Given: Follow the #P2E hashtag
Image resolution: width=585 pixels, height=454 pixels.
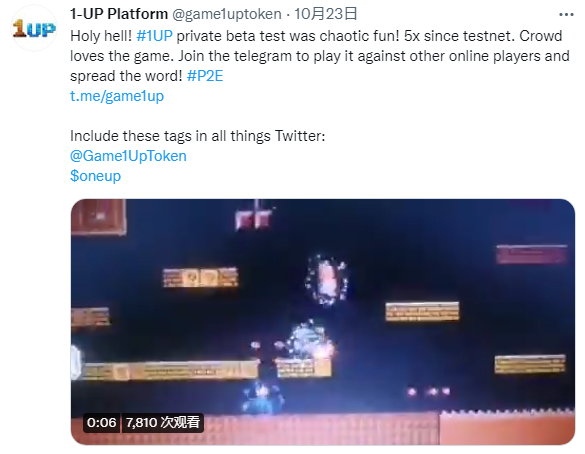Looking at the screenshot, I should pos(205,76).
